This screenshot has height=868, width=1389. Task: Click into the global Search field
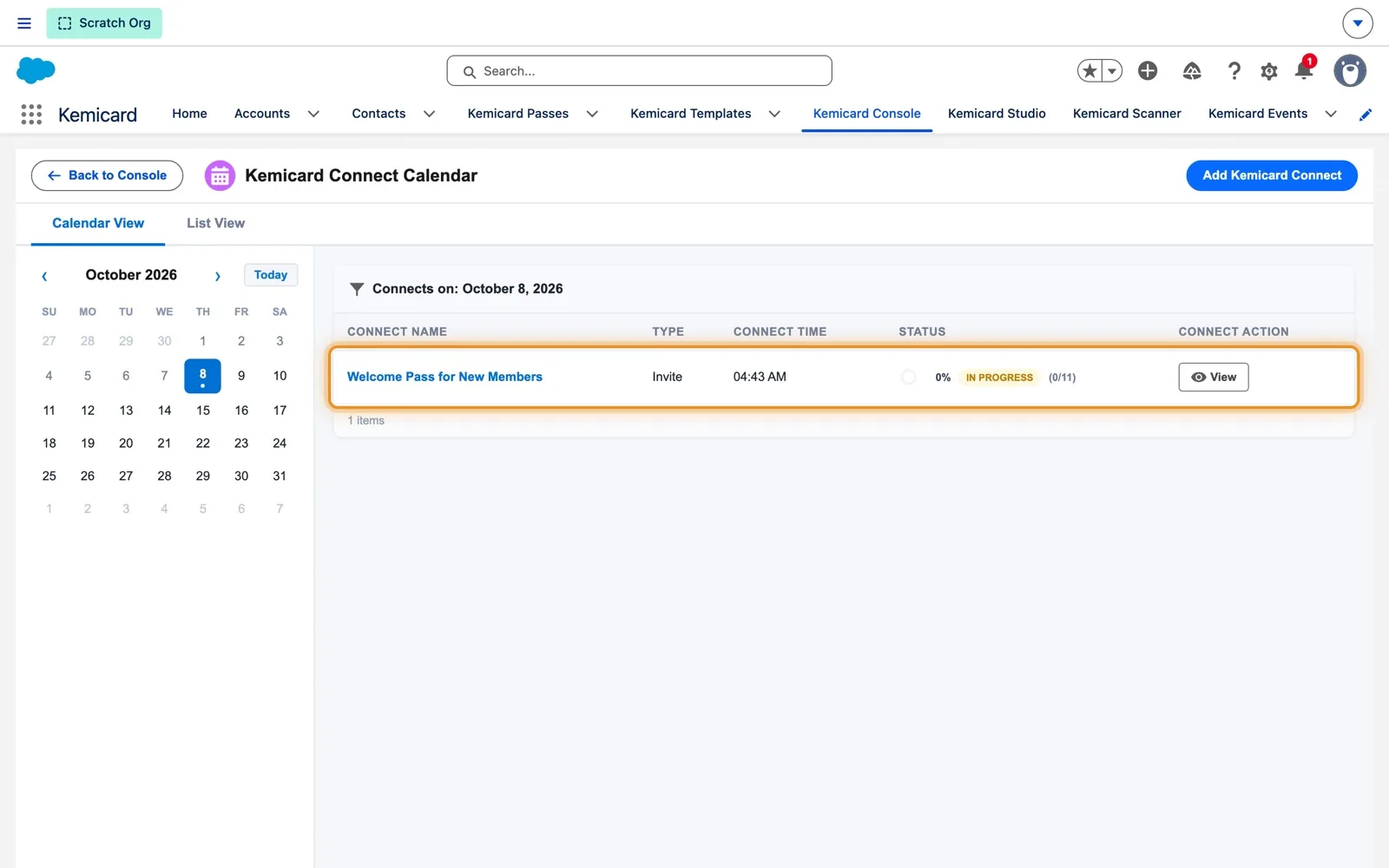(639, 71)
